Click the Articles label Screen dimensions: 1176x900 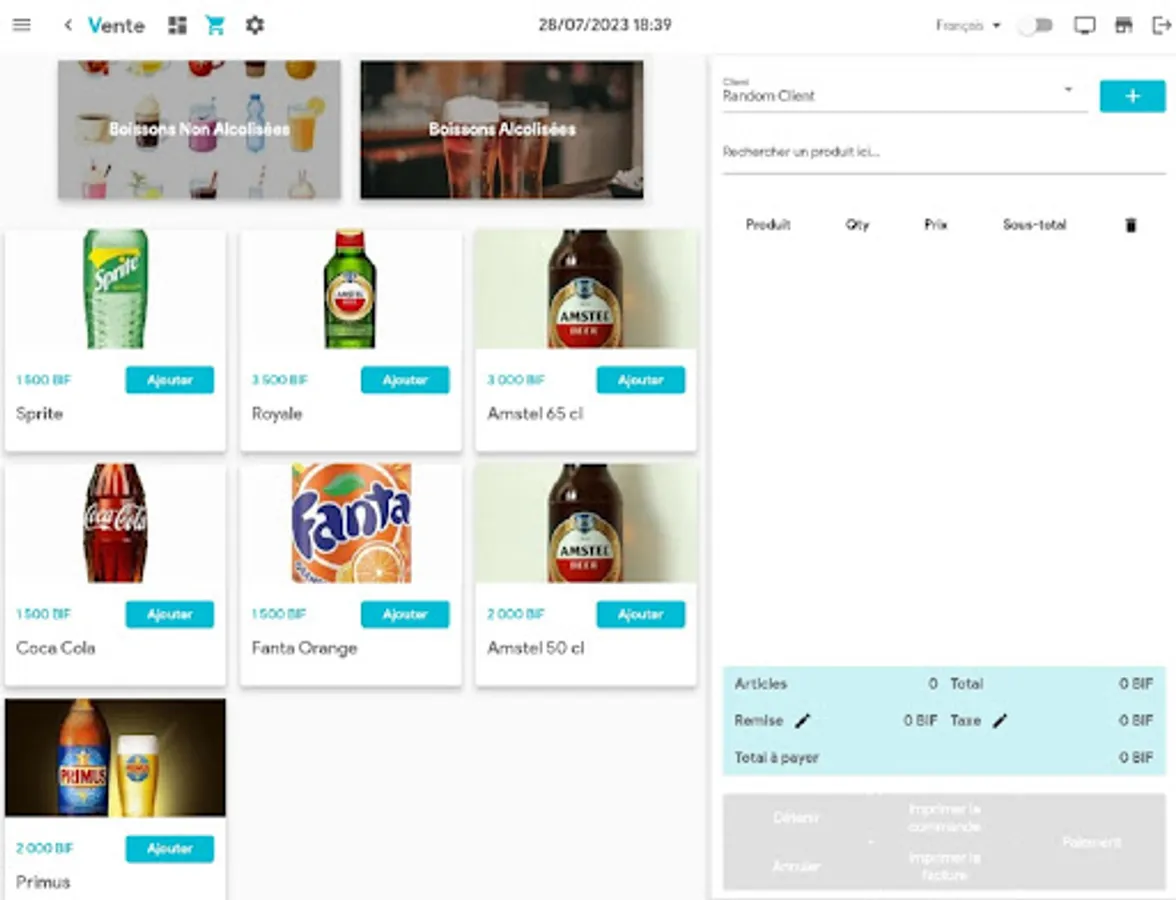pos(760,684)
